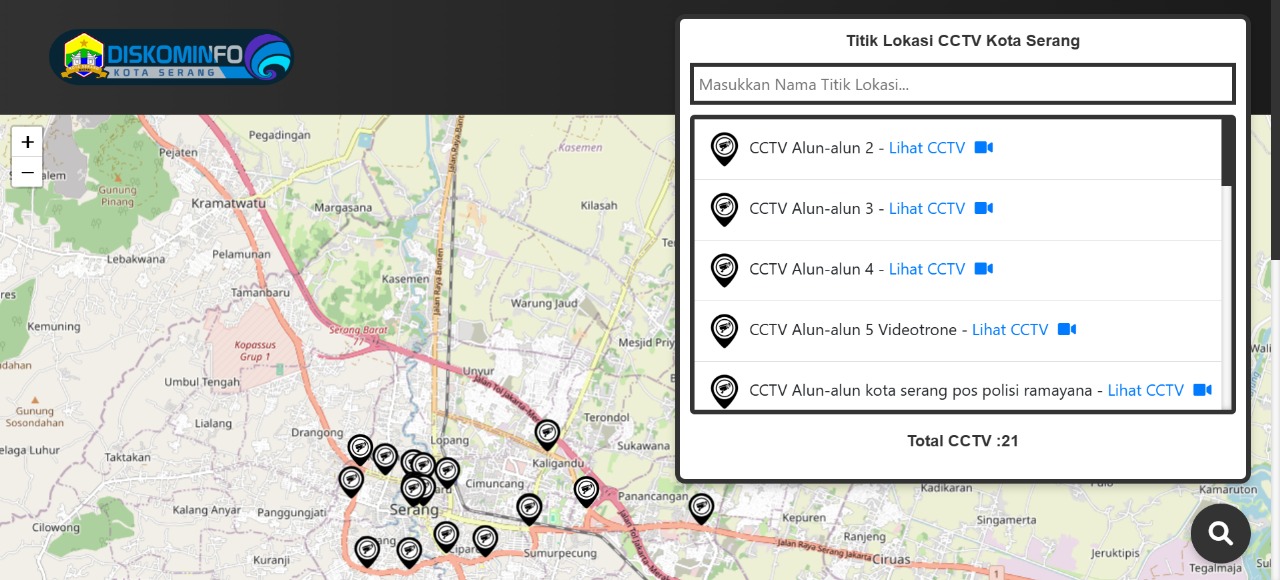The height and width of the screenshot is (580, 1280).
Task: Zoom in on the map
Action: coord(27,142)
